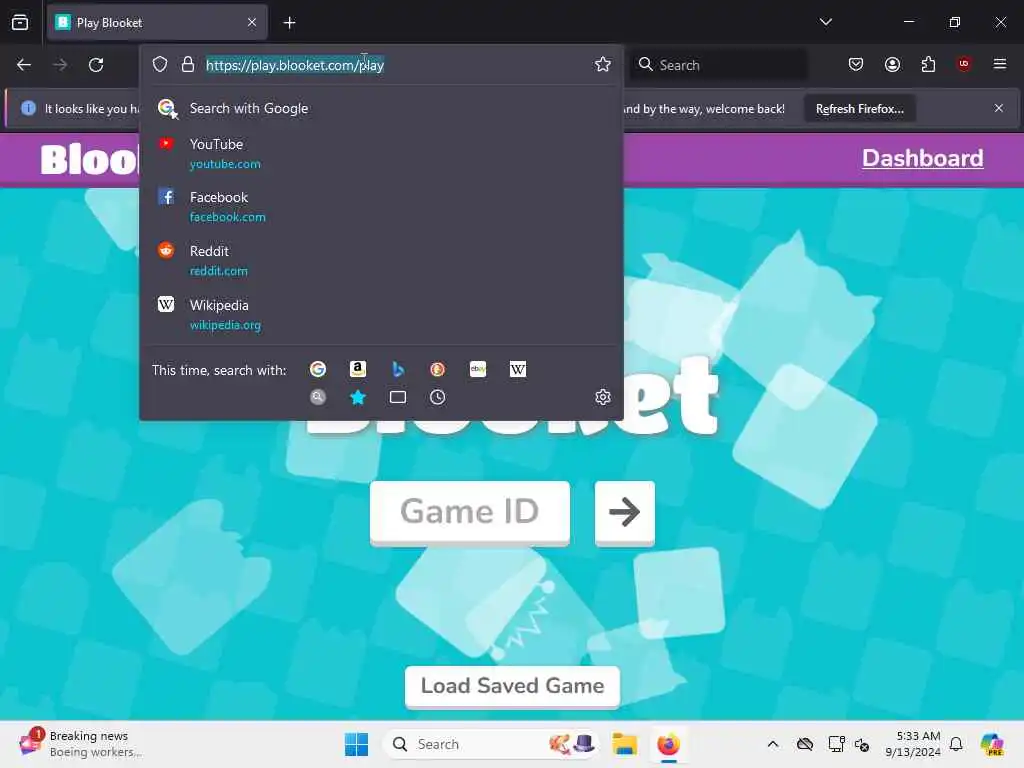Screen dimensions: 1024x768
Task: Open Windows Start menu
Action: [x=356, y=744]
